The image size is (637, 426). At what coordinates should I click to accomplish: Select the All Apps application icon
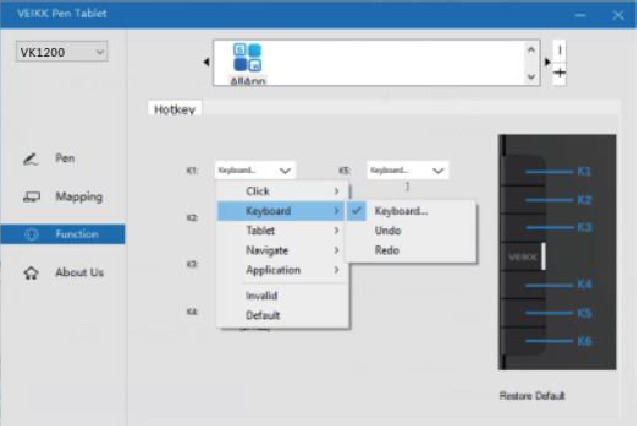click(x=247, y=64)
